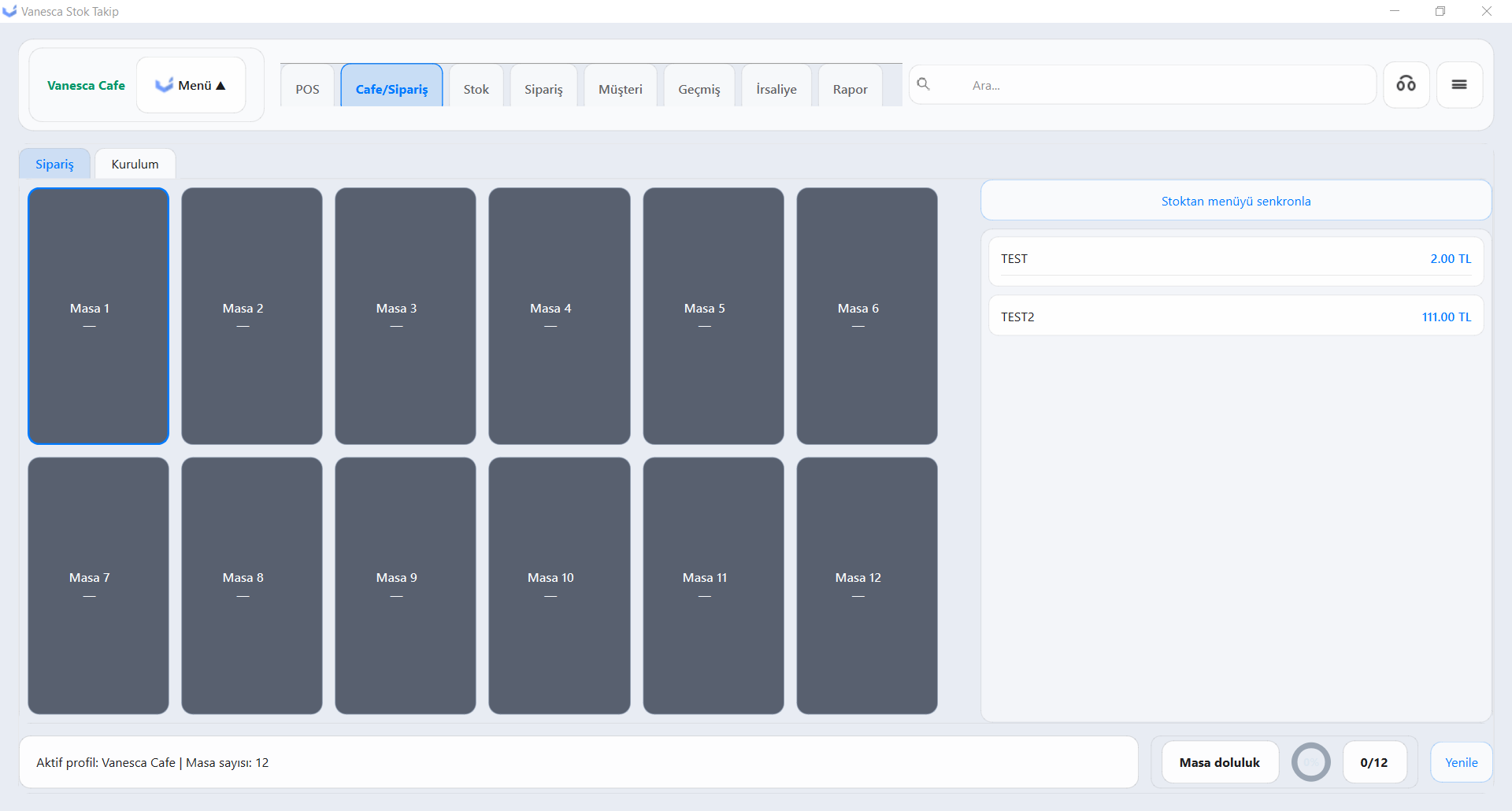Select the 0/12 occupancy counter
Viewport: 1512px width, 811px height.
click(x=1374, y=762)
